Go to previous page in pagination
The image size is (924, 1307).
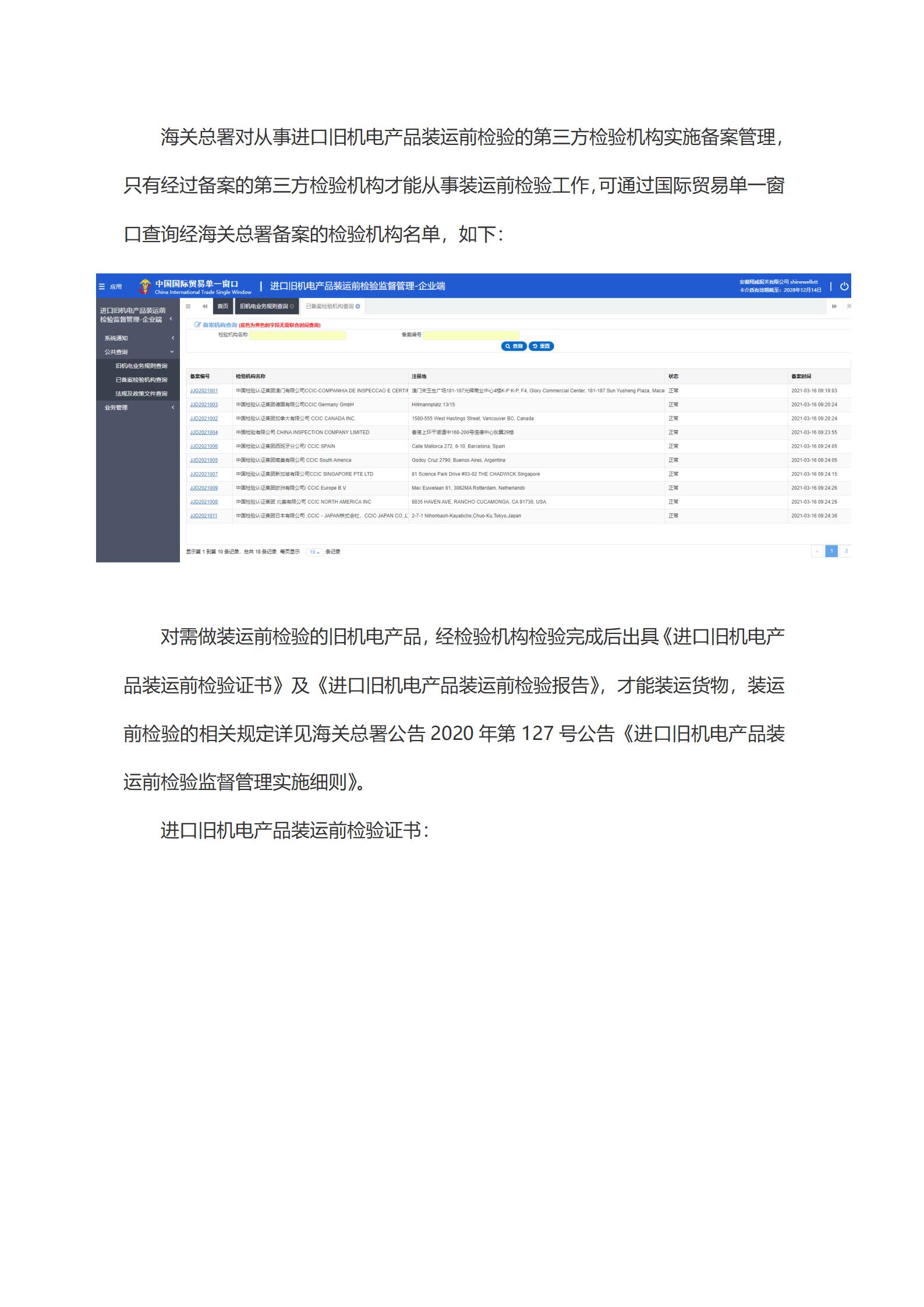pos(817,551)
